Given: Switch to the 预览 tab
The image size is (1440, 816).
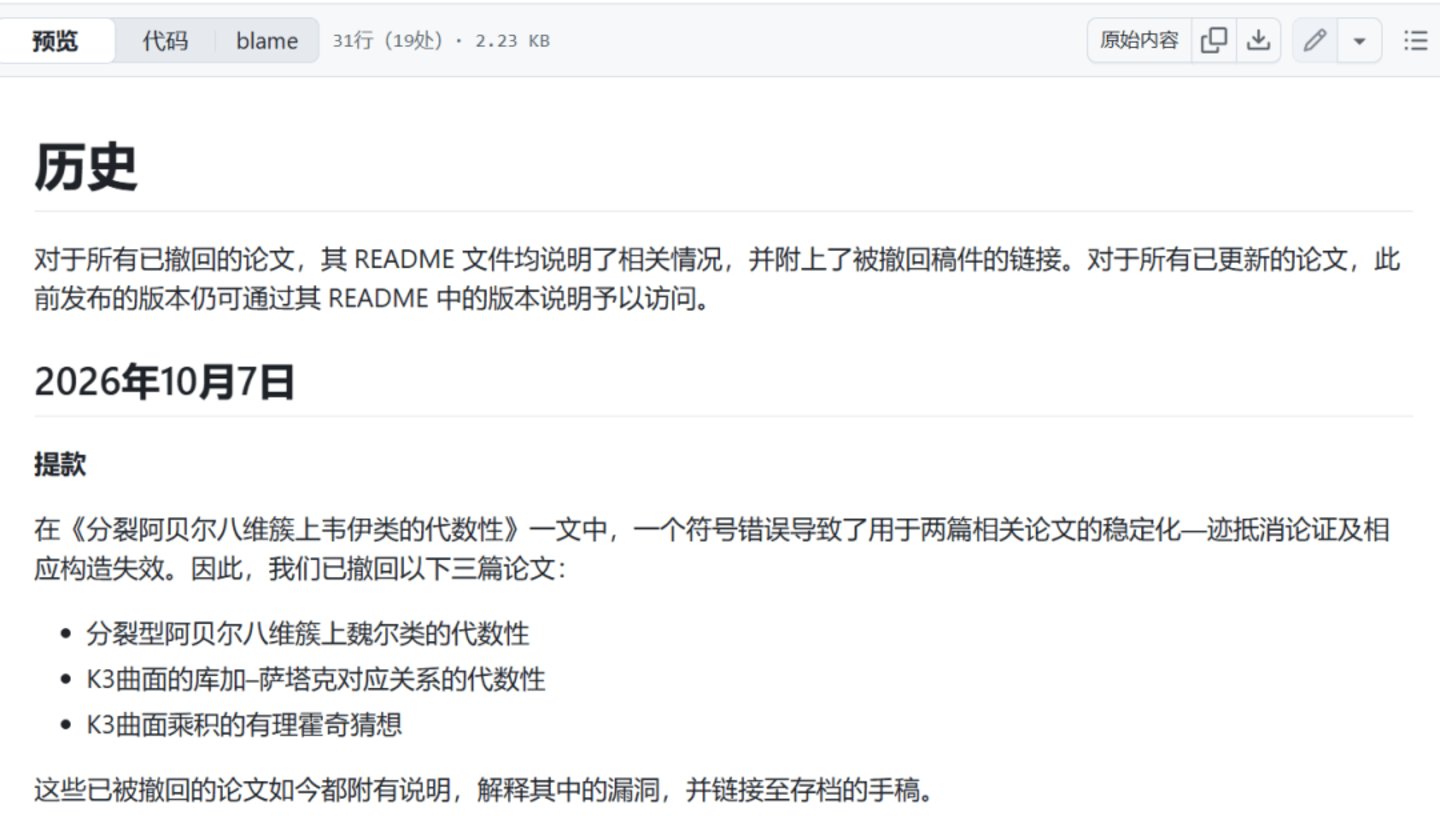Looking at the screenshot, I should pos(56,41).
